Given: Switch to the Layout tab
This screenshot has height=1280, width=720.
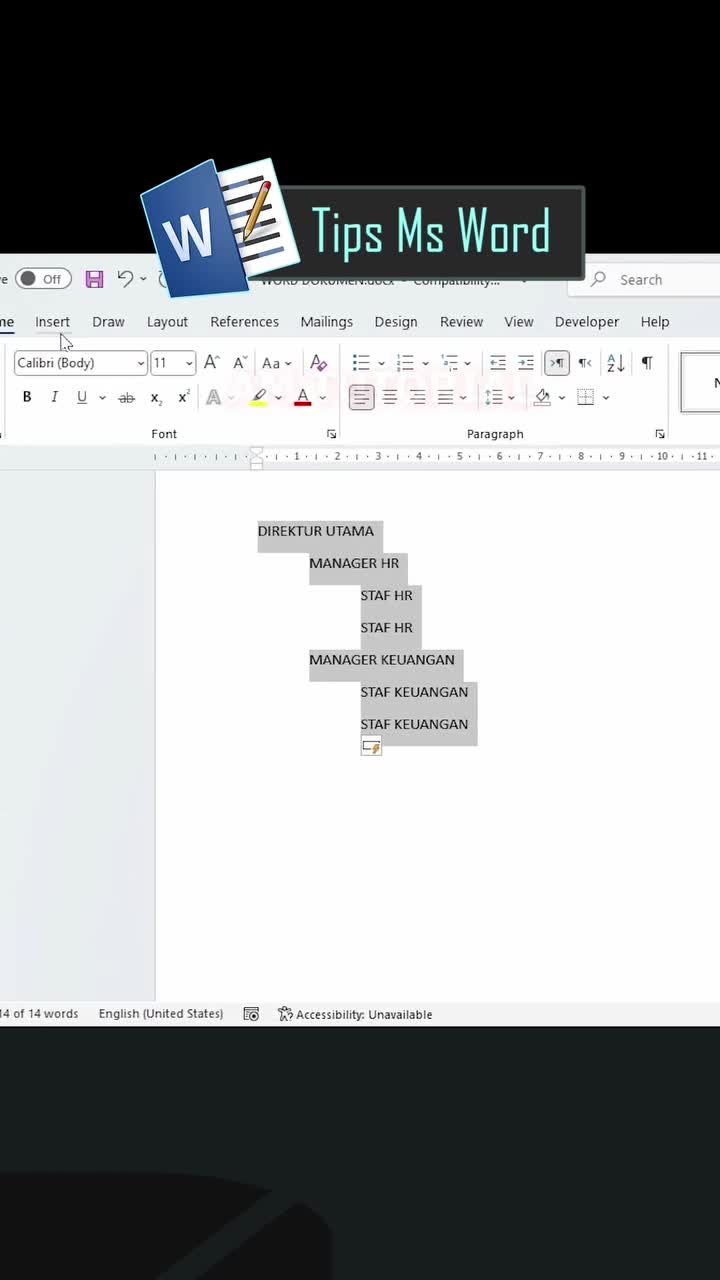Looking at the screenshot, I should coord(167,321).
